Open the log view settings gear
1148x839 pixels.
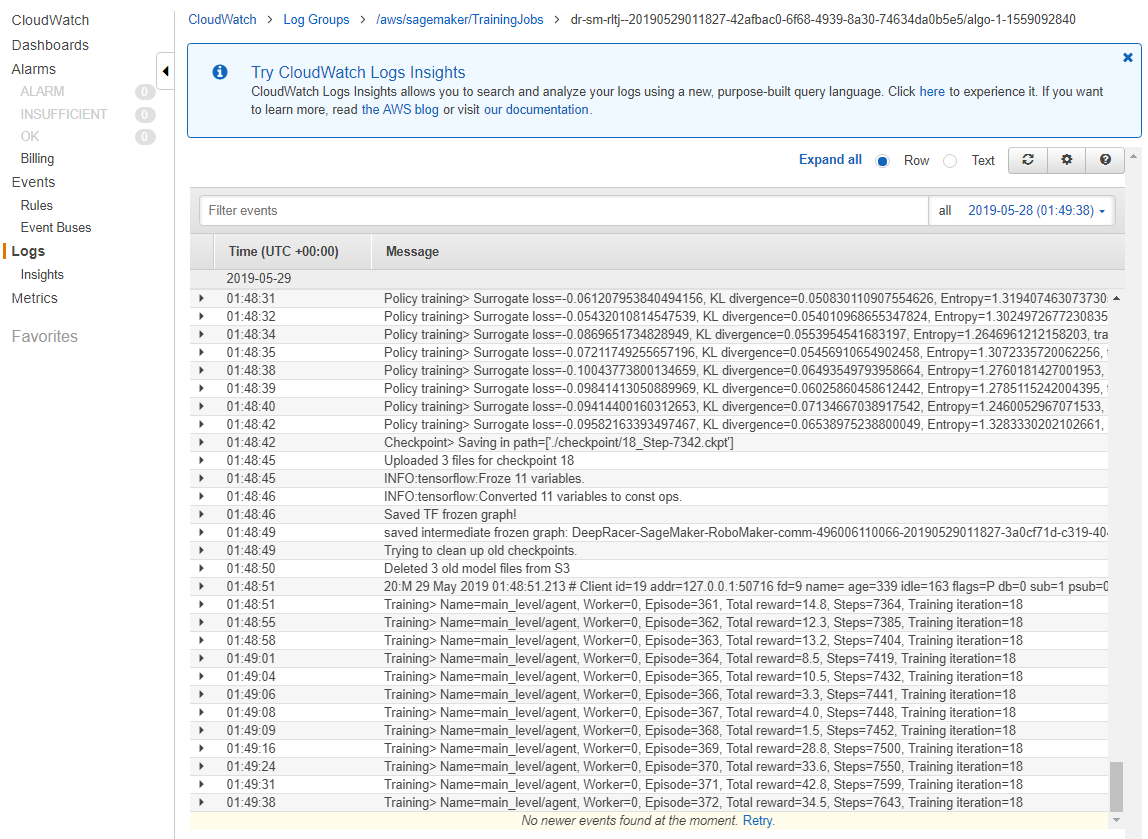pyautogui.click(x=1067, y=160)
